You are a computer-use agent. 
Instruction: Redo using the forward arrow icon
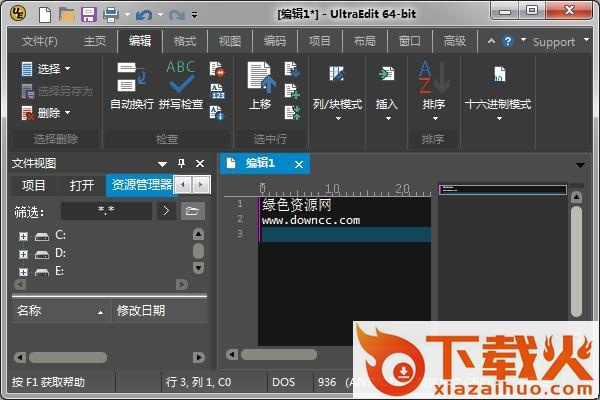click(177, 15)
